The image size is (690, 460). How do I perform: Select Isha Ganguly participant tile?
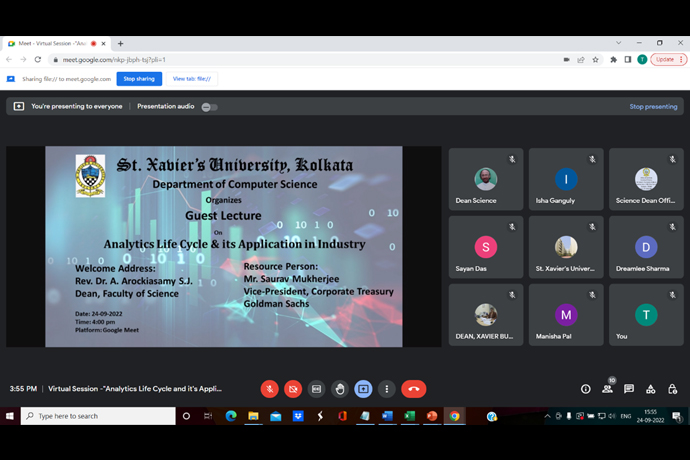point(566,179)
